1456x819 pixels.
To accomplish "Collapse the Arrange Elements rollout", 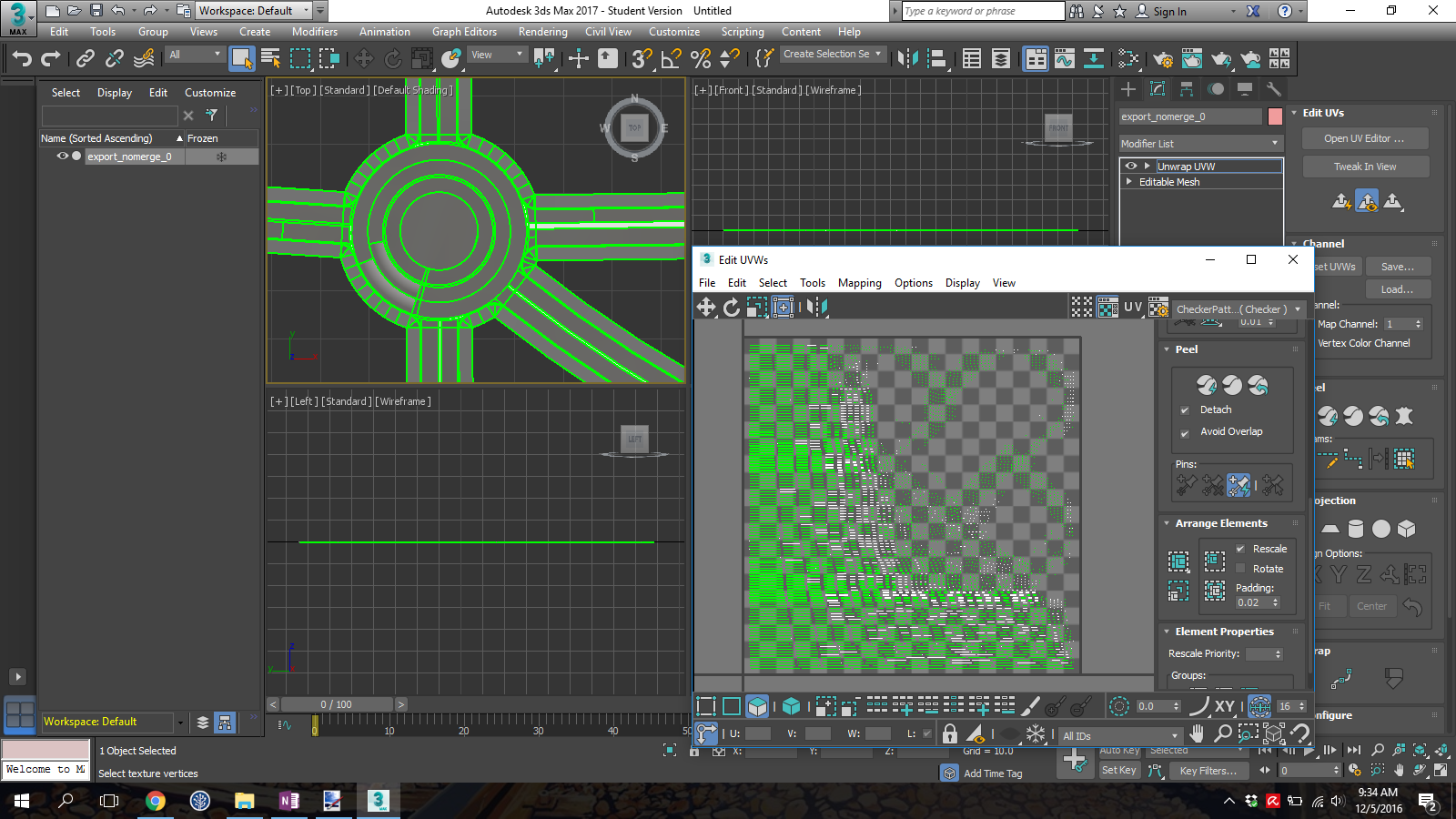I will tap(1167, 523).
